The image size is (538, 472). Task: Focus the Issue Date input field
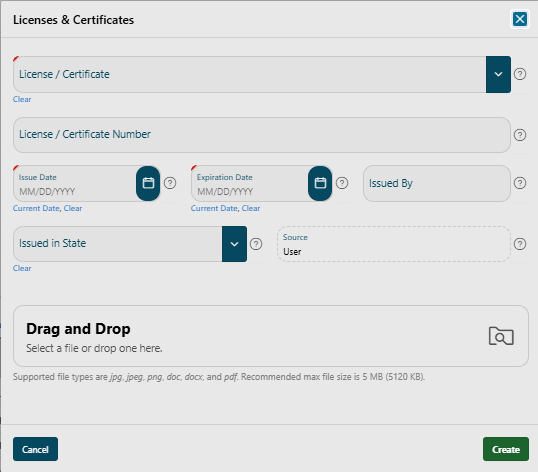tap(75, 184)
